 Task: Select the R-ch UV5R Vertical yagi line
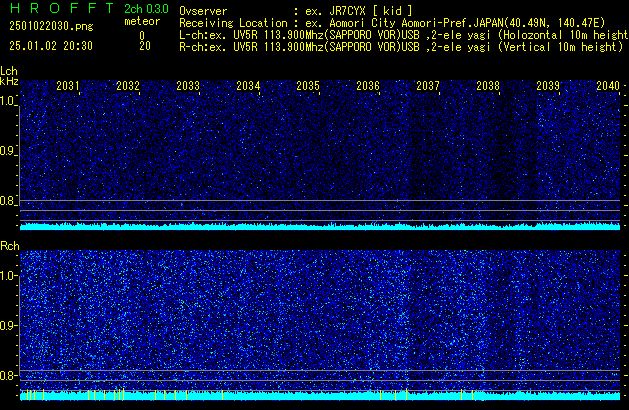pyautogui.click(x=401, y=47)
